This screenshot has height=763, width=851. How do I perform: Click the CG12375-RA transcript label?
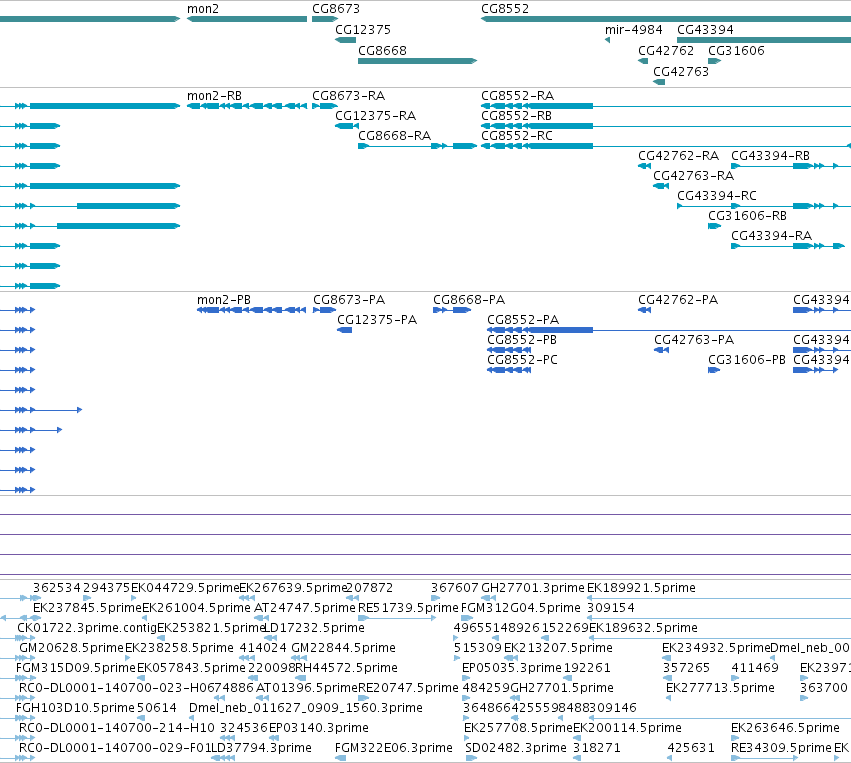[x=376, y=116]
